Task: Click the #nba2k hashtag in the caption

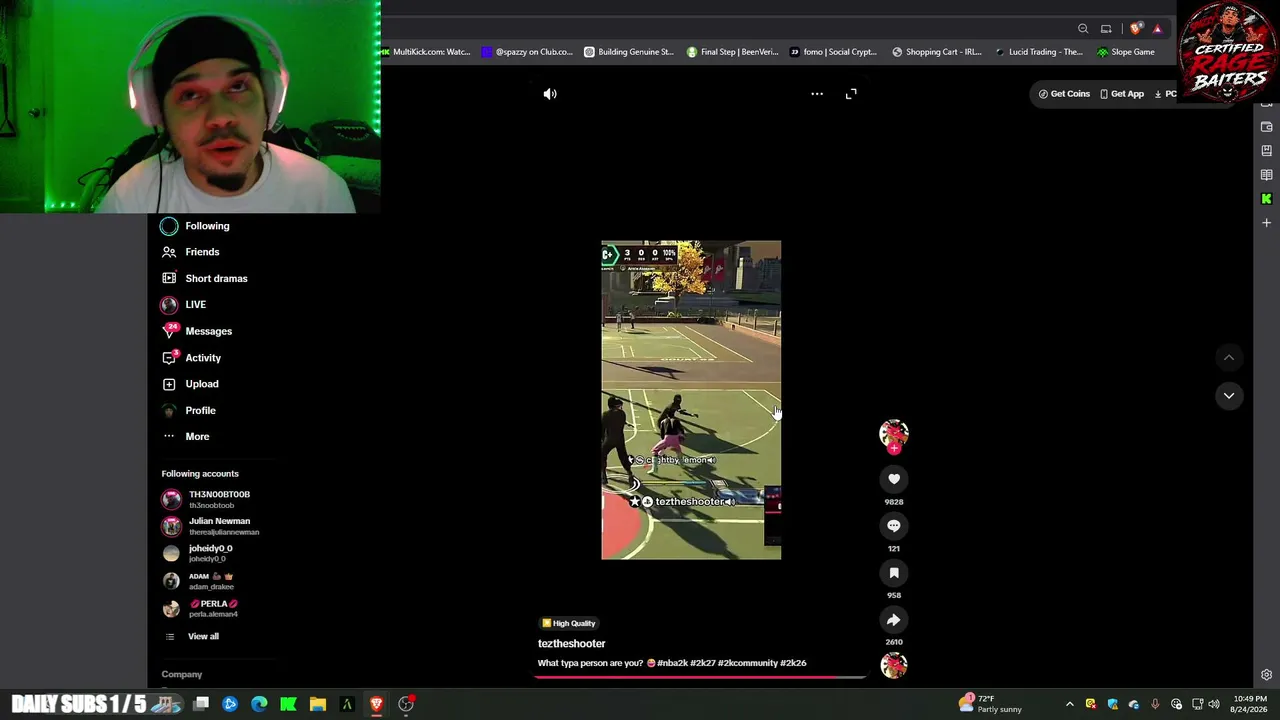Action: 672,663
